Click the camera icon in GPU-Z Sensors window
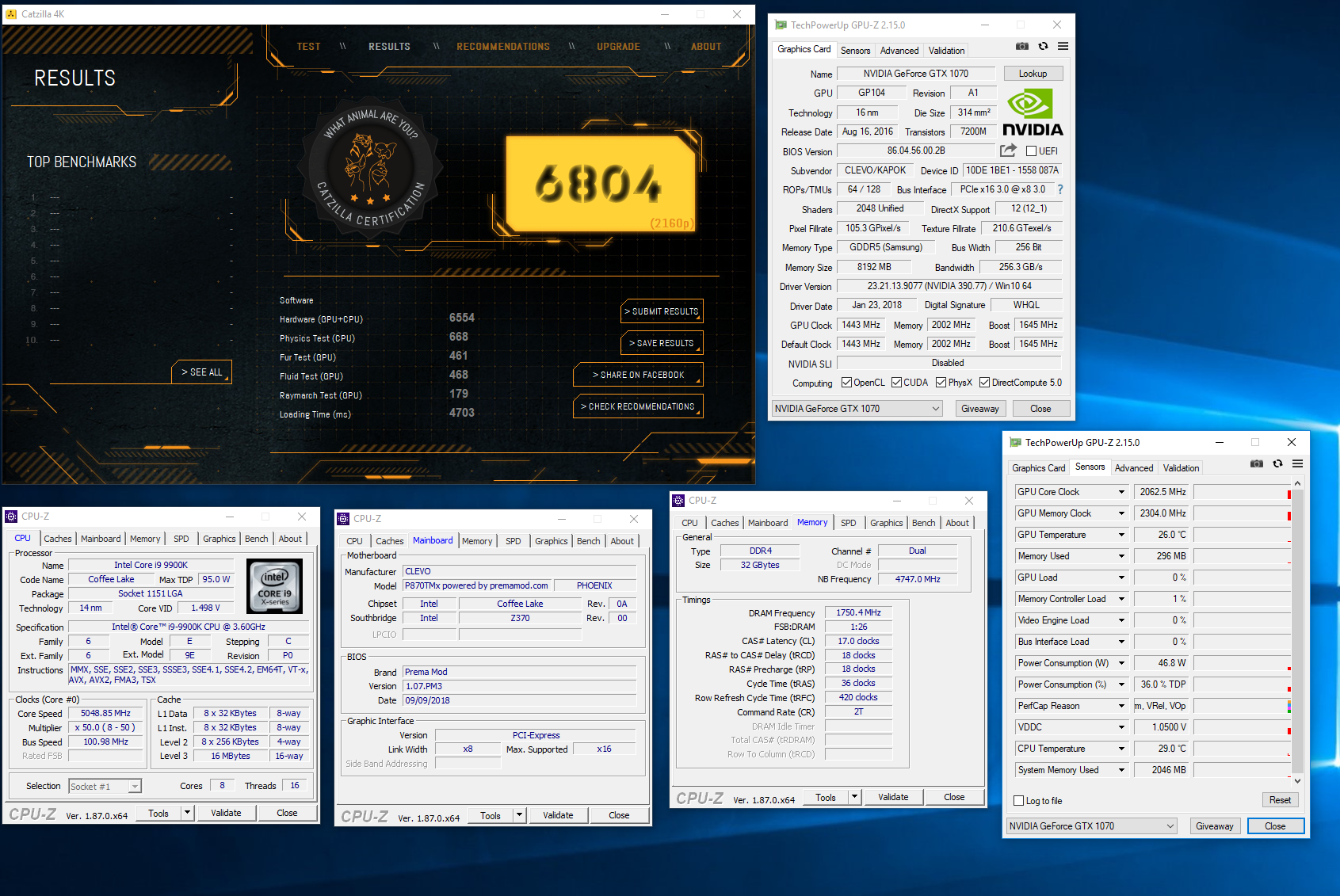 [1257, 464]
